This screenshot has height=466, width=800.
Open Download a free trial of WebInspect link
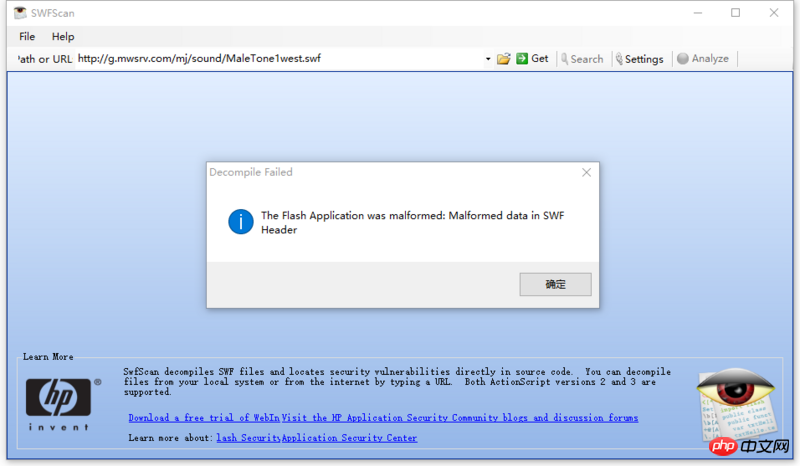click(204, 418)
